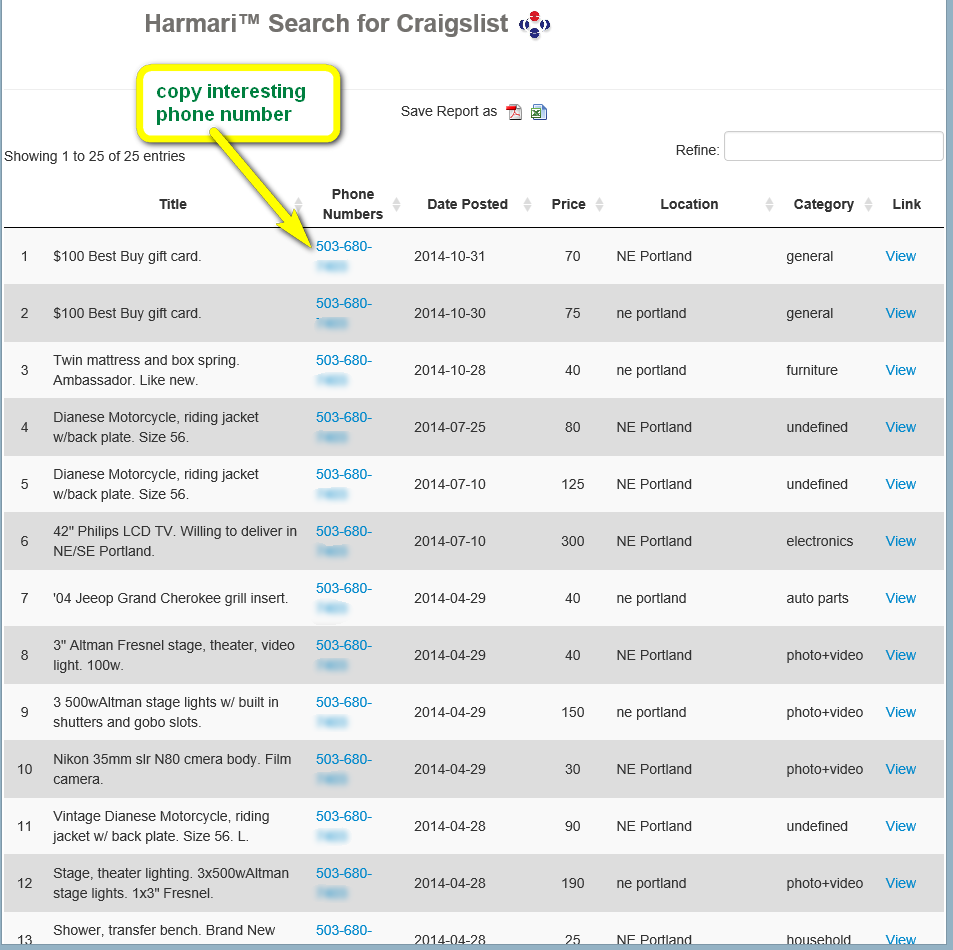
Task: Sort entries by Location arrows
Action: pos(769,204)
